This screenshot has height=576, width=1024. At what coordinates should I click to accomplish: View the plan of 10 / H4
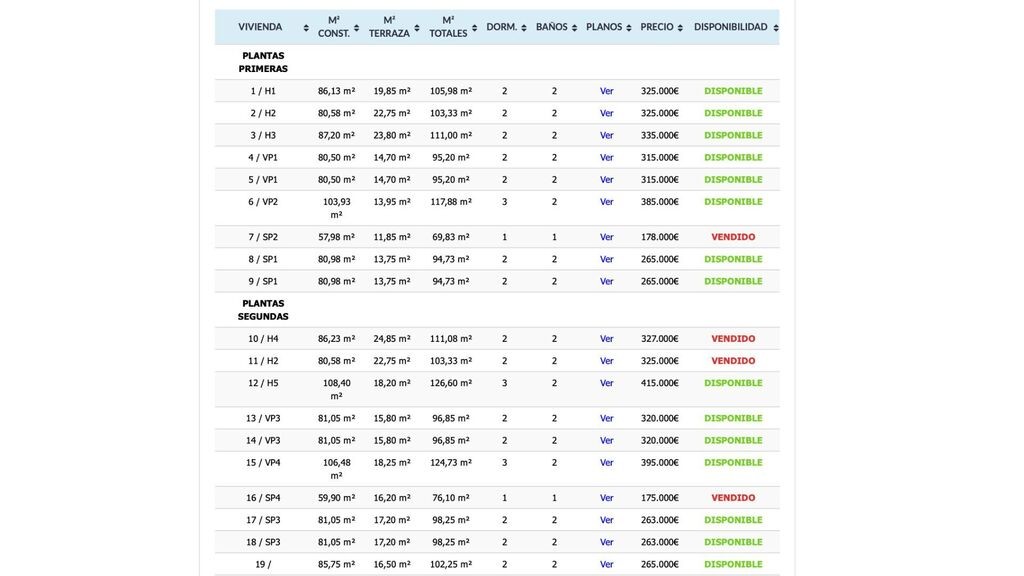[607, 339]
